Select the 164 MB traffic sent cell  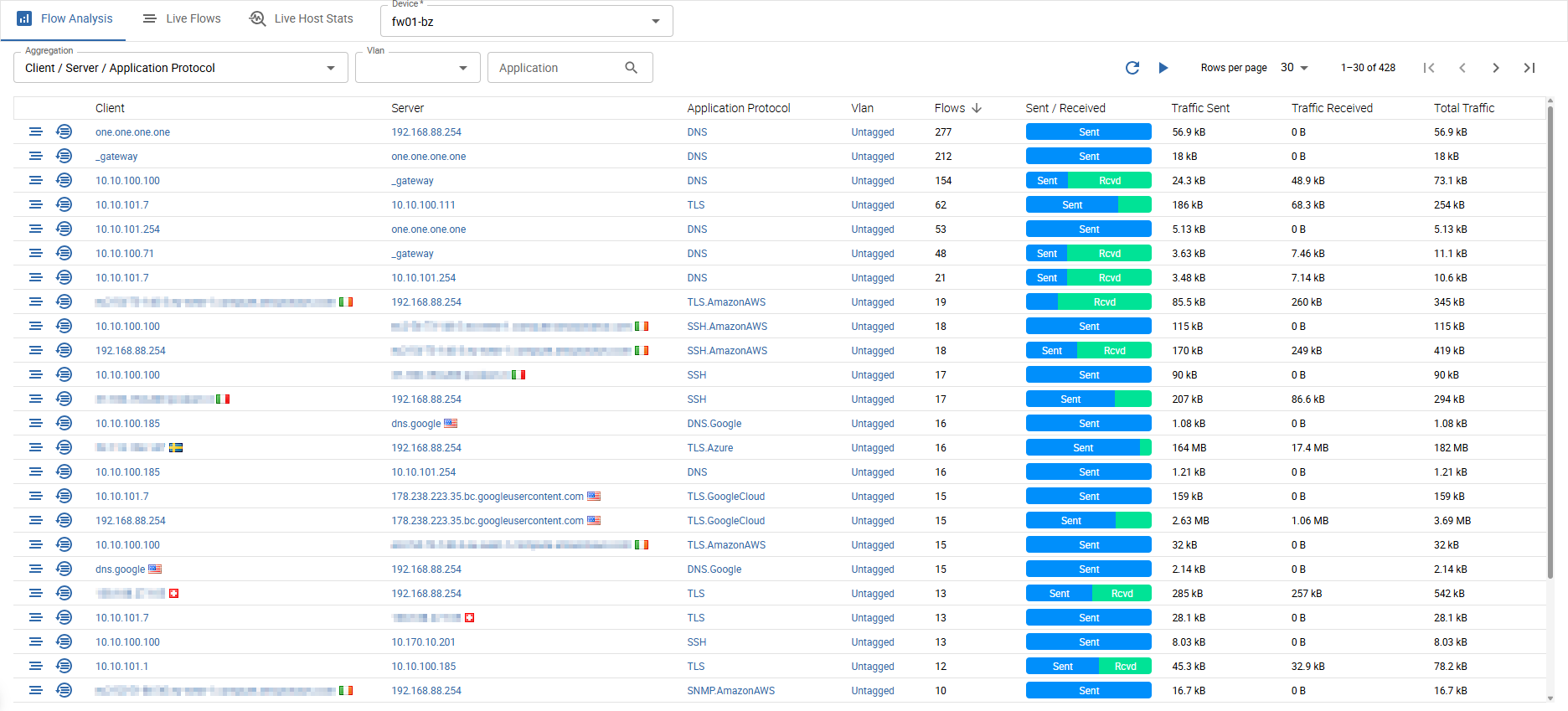point(1189,448)
